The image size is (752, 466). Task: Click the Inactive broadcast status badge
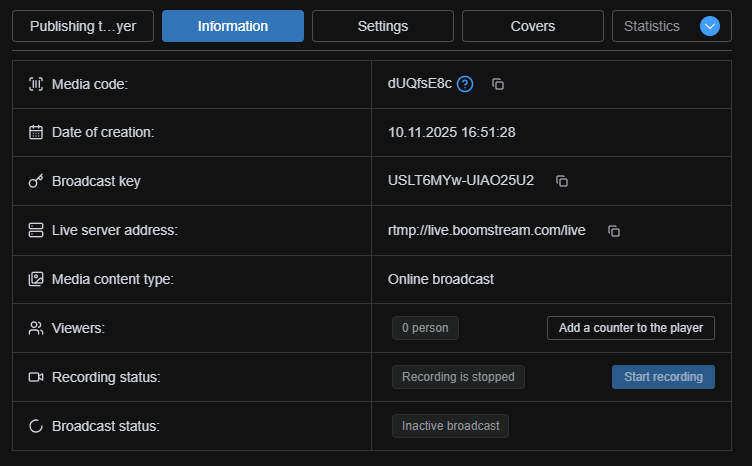(450, 426)
